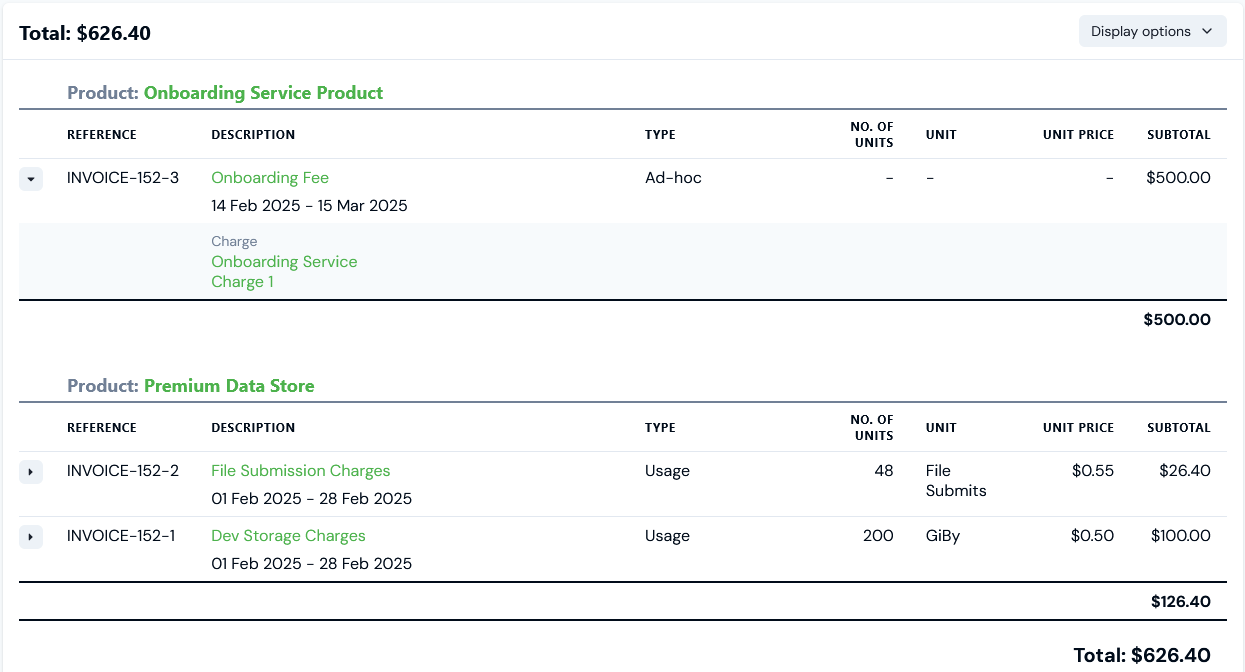
Task: Open the Onboarding Service Product link
Action: click(263, 93)
